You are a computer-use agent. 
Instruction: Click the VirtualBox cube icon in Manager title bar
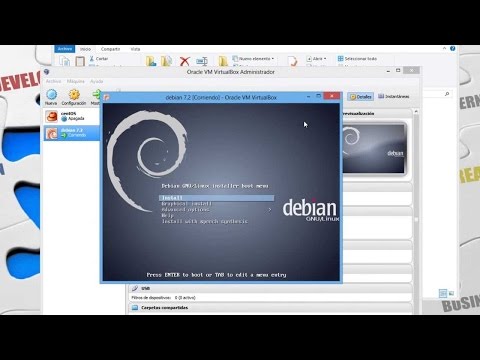pyautogui.click(x=47, y=72)
